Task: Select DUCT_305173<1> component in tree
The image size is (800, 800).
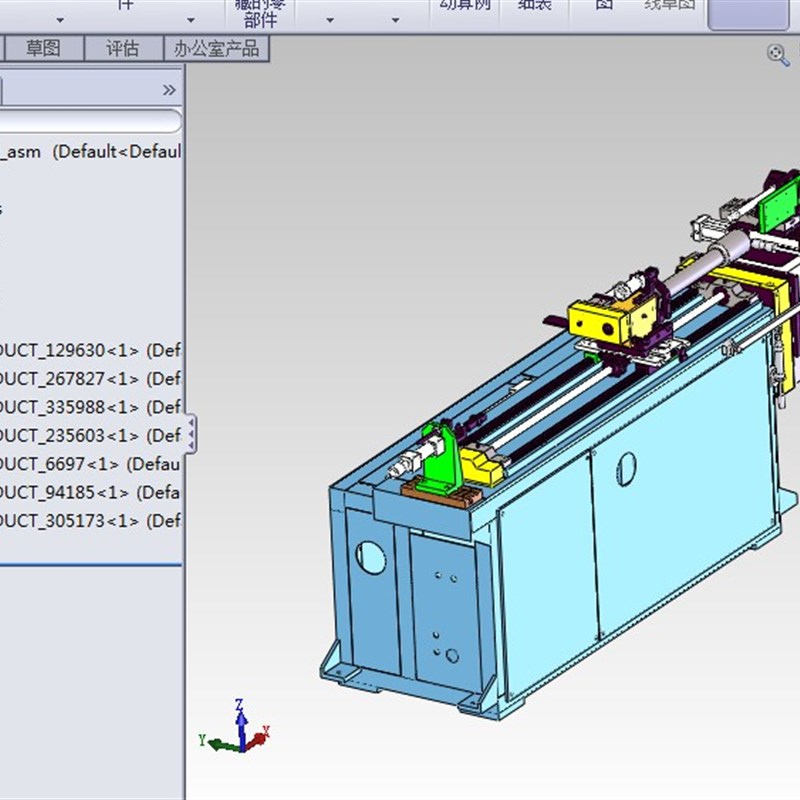Action: pos(90,521)
